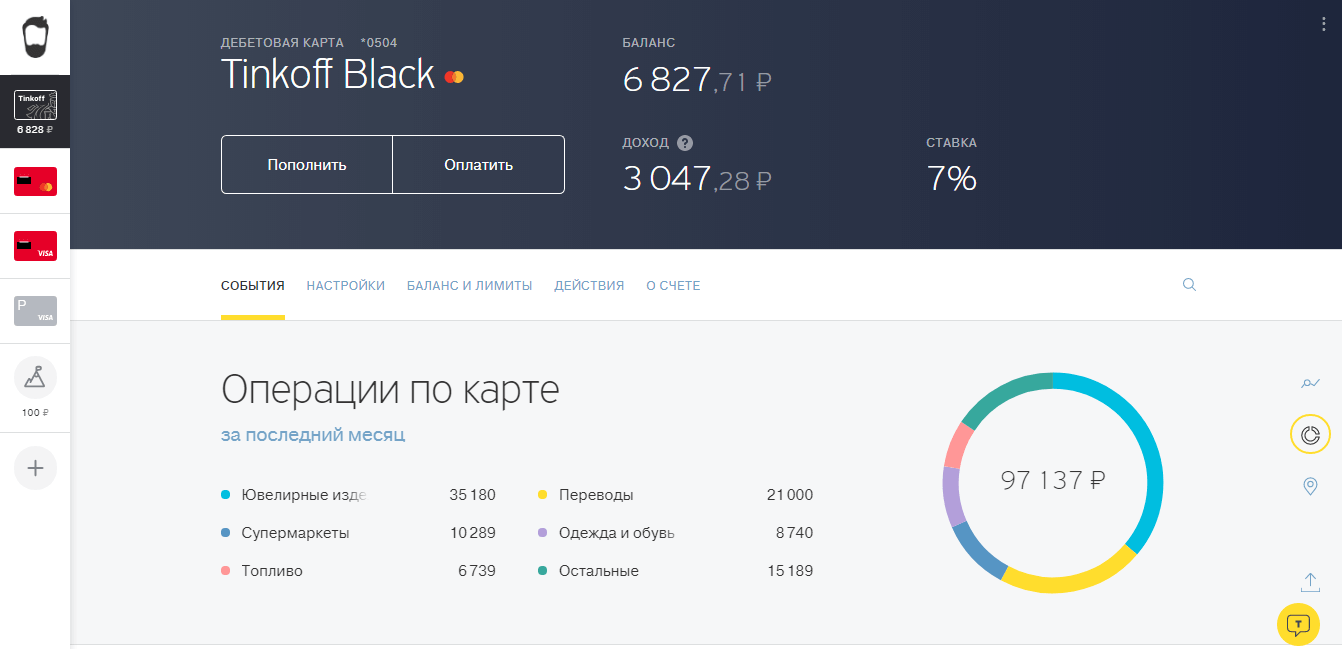Switch to donut chart view

[x=1310, y=434]
